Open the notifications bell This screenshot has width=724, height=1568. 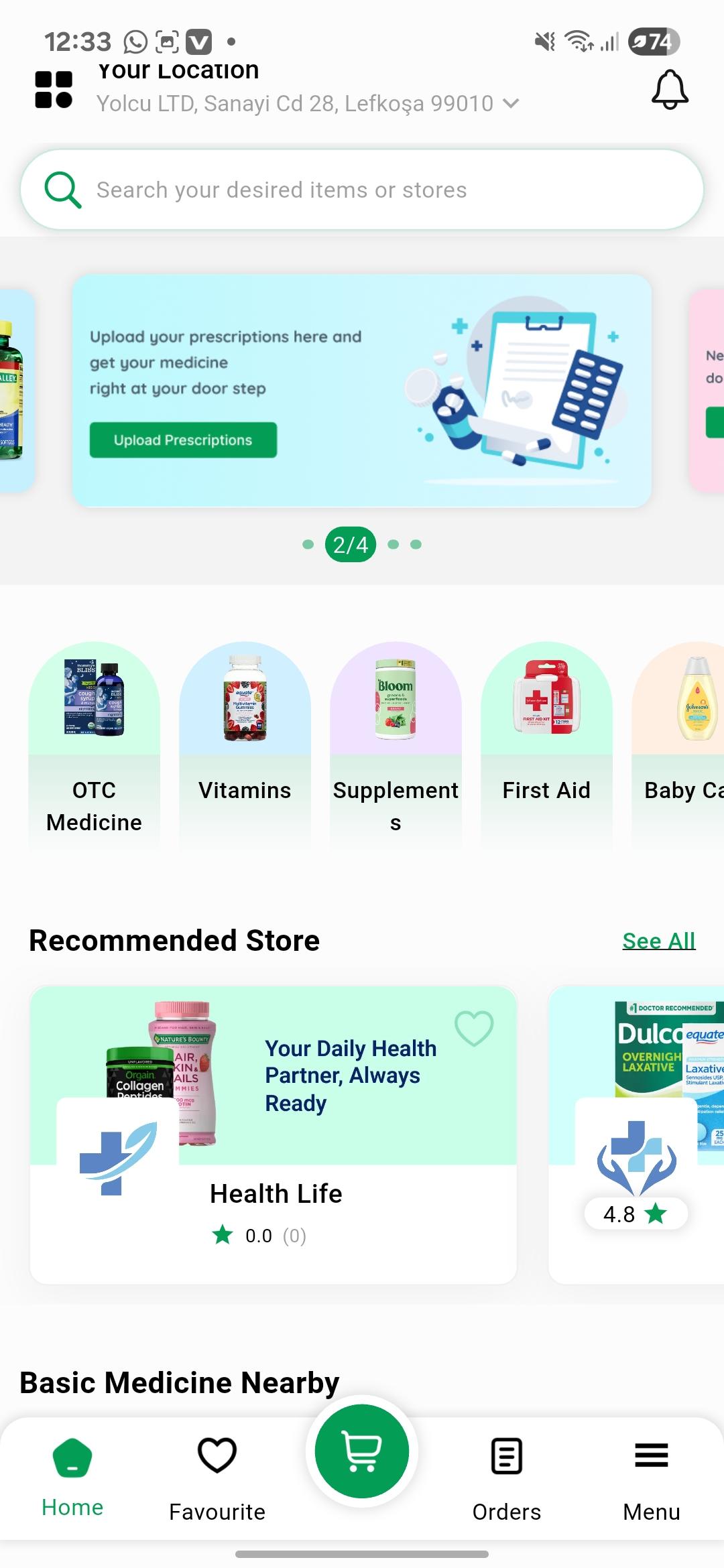[x=670, y=89]
